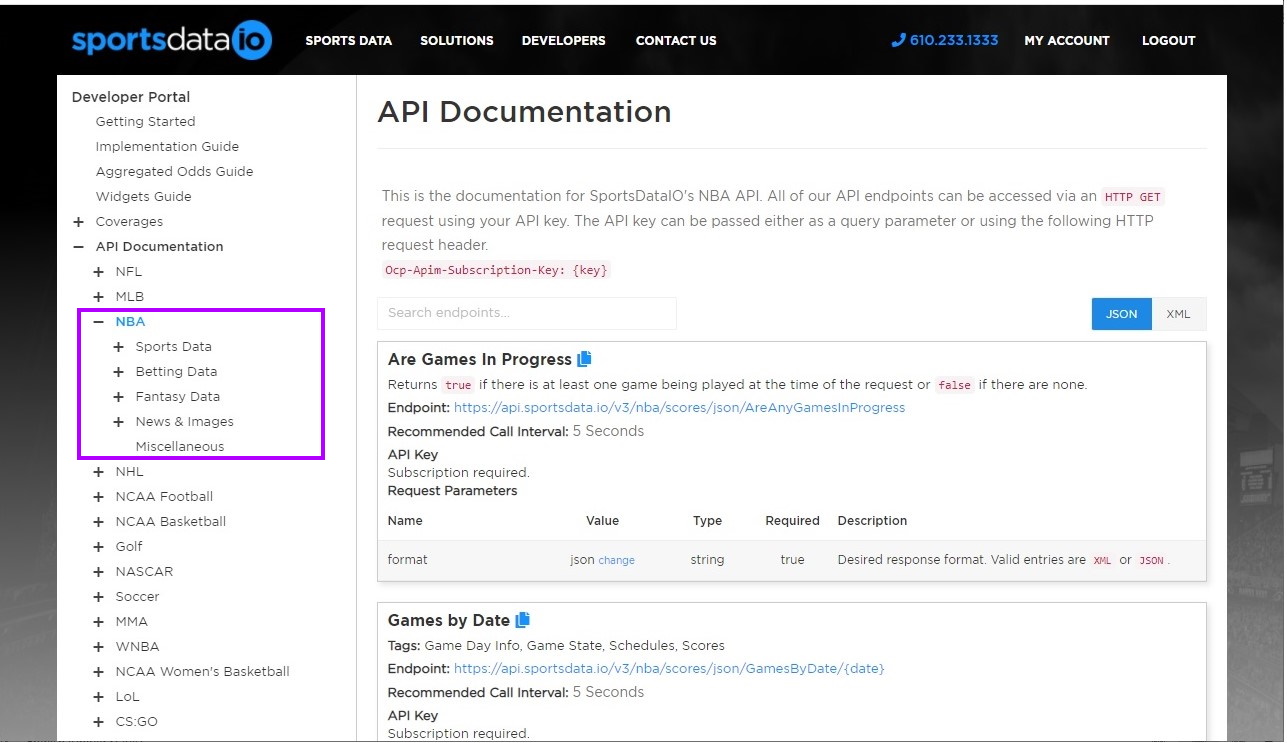
Task: Open the GamesByDate endpoint URL
Action: pos(669,669)
